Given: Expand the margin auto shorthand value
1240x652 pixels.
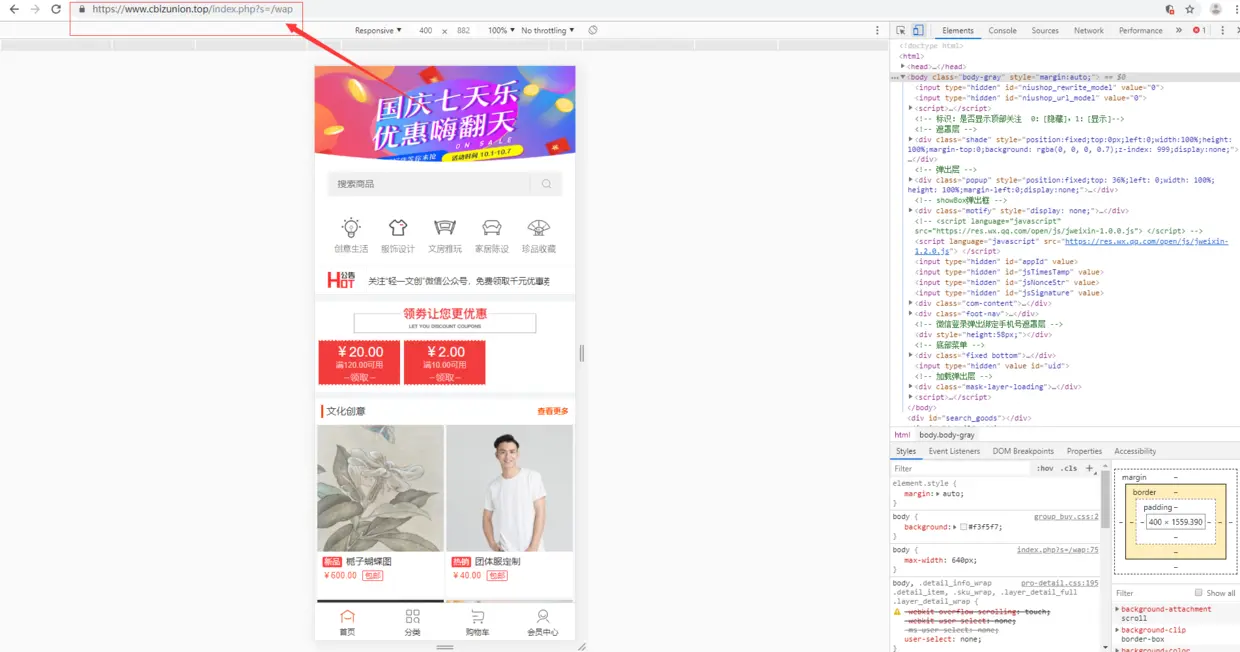Looking at the screenshot, I should point(936,494).
